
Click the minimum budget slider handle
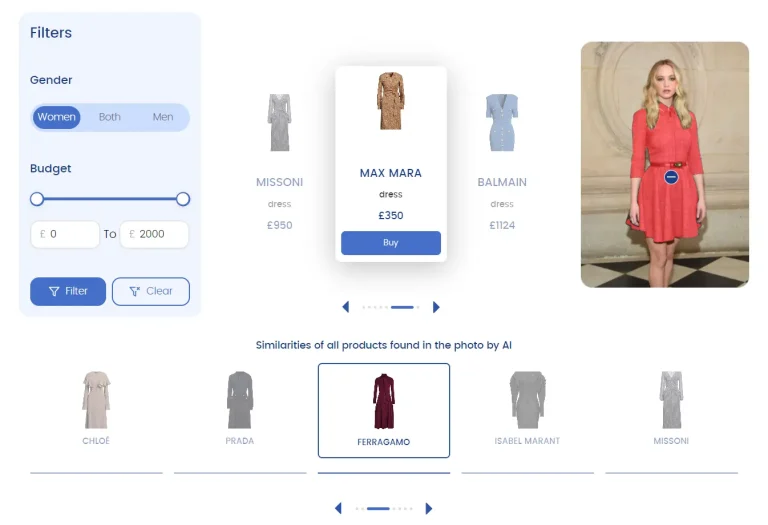pos(37,199)
